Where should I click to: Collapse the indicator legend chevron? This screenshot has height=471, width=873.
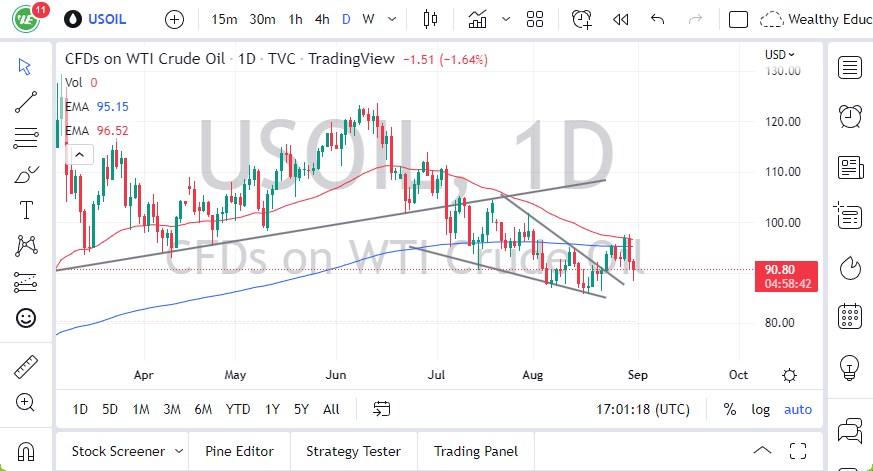pos(79,154)
